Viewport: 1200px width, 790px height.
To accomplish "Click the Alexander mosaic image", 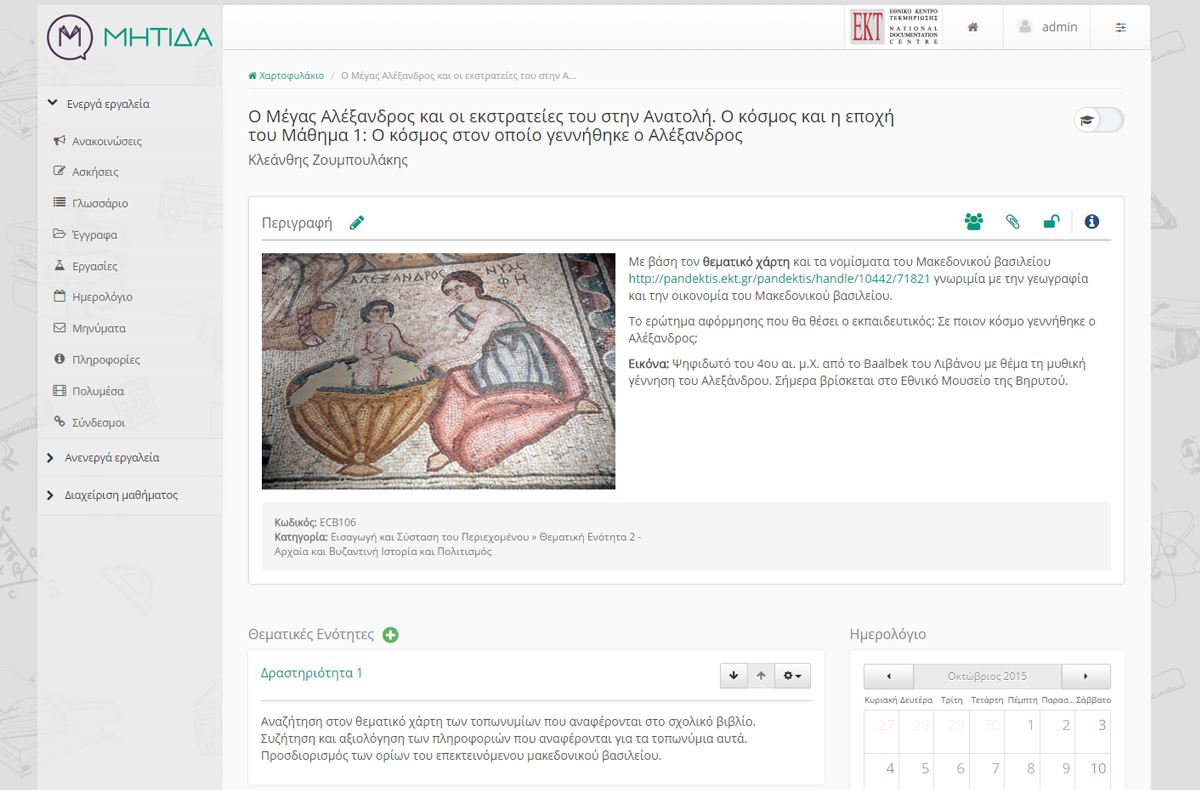I will click(438, 370).
